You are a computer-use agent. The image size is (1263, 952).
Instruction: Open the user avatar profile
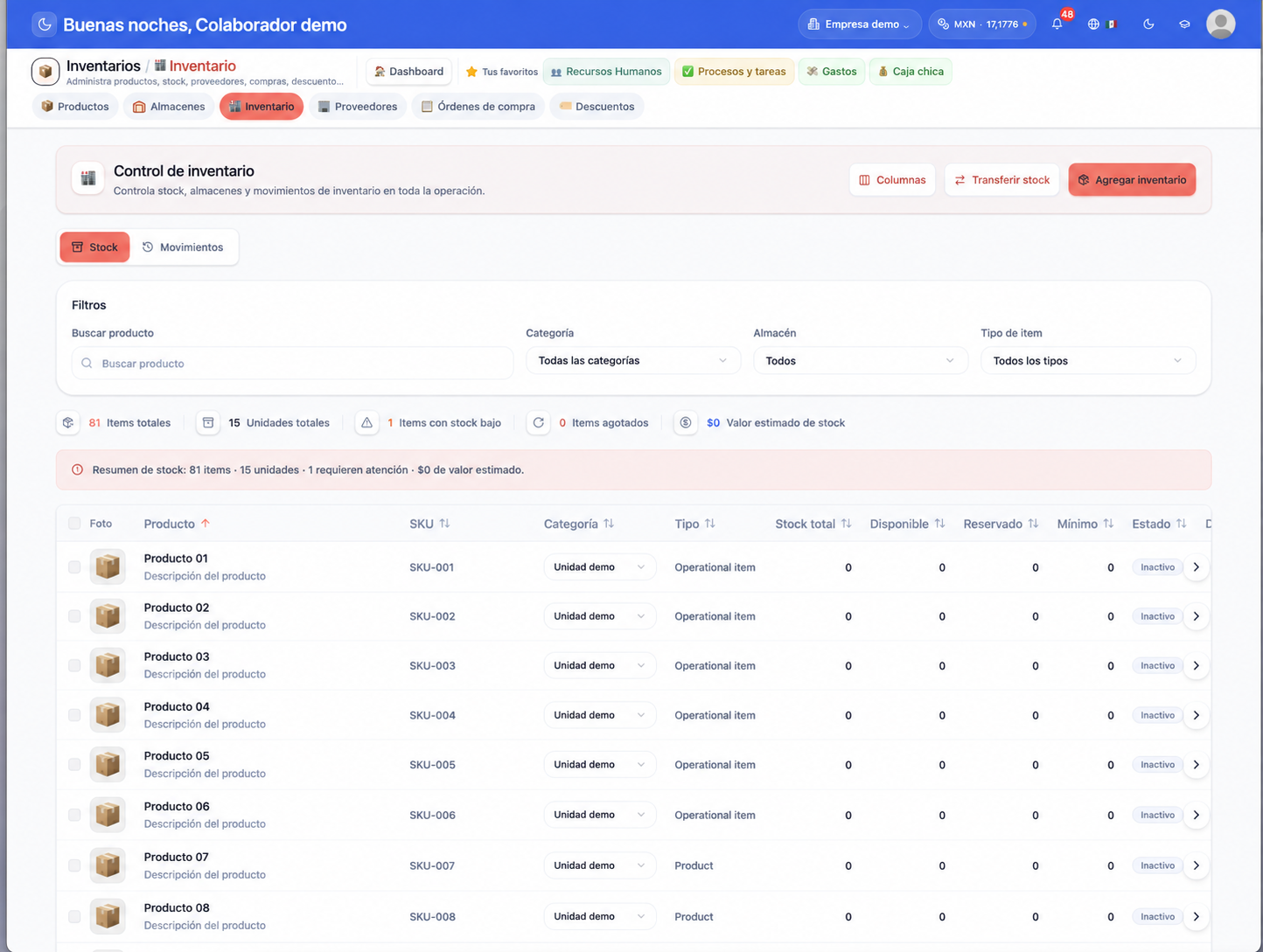pos(1220,24)
